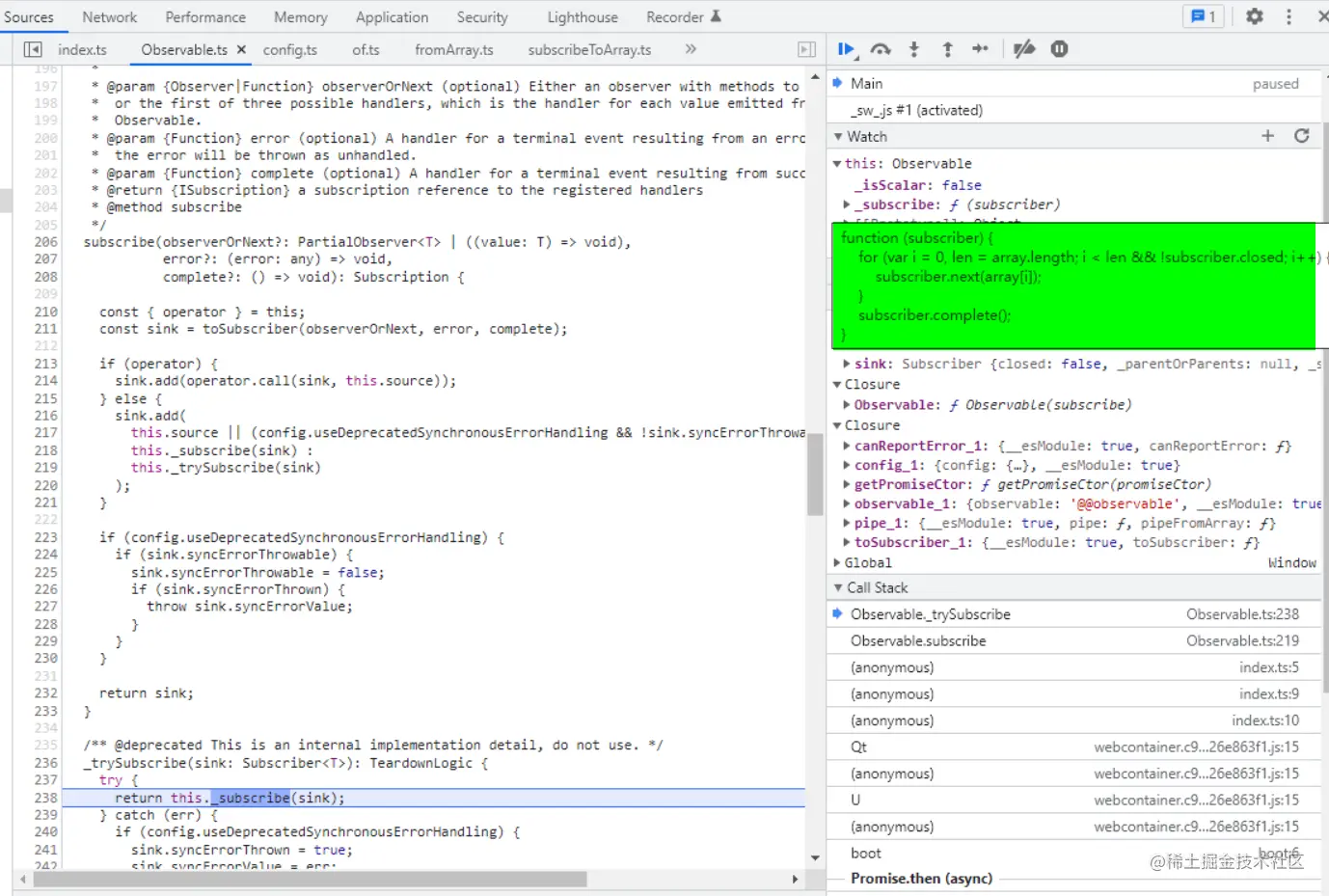Switch to the config.ts file tab
This screenshot has width=1329, height=896.
point(289,49)
